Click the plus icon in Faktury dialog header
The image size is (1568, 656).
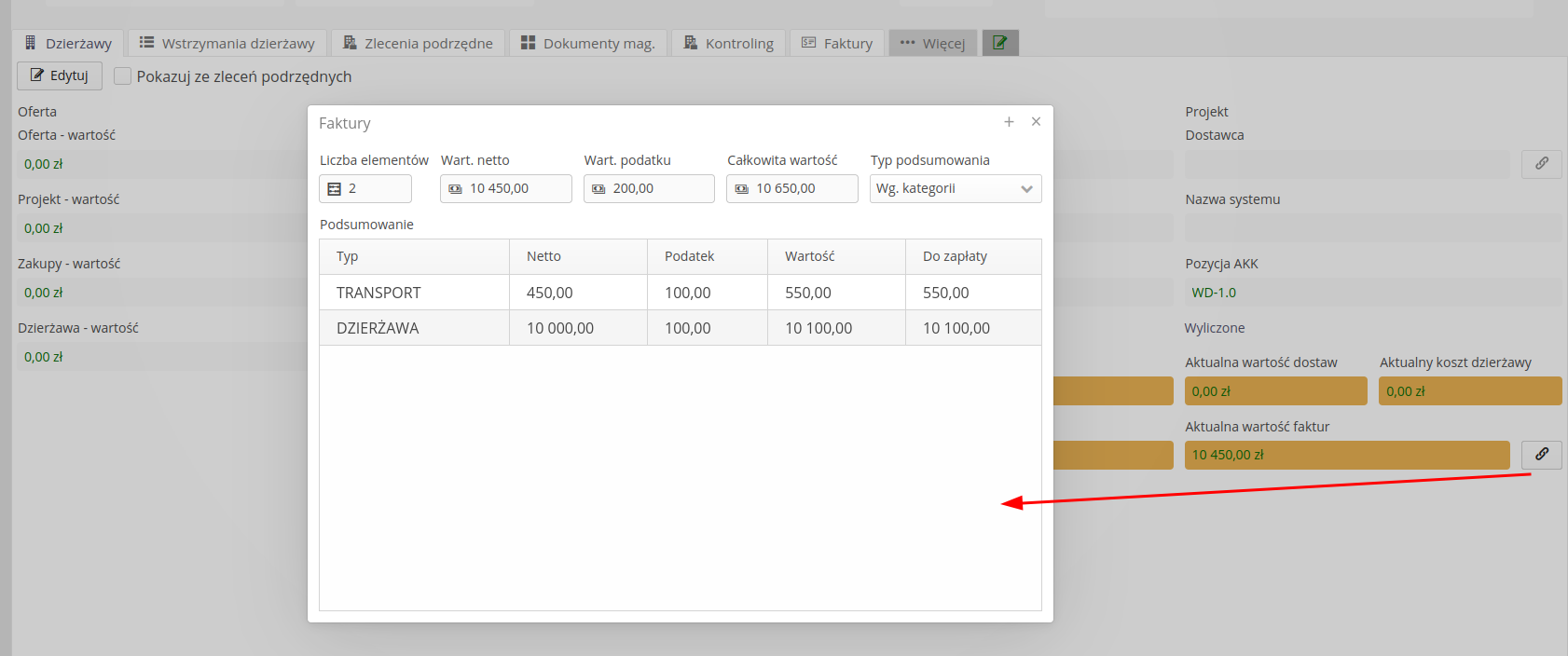coord(1009,122)
